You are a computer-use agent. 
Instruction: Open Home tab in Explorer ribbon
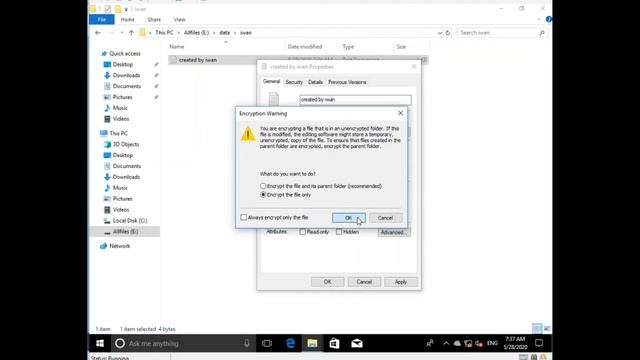click(127, 20)
